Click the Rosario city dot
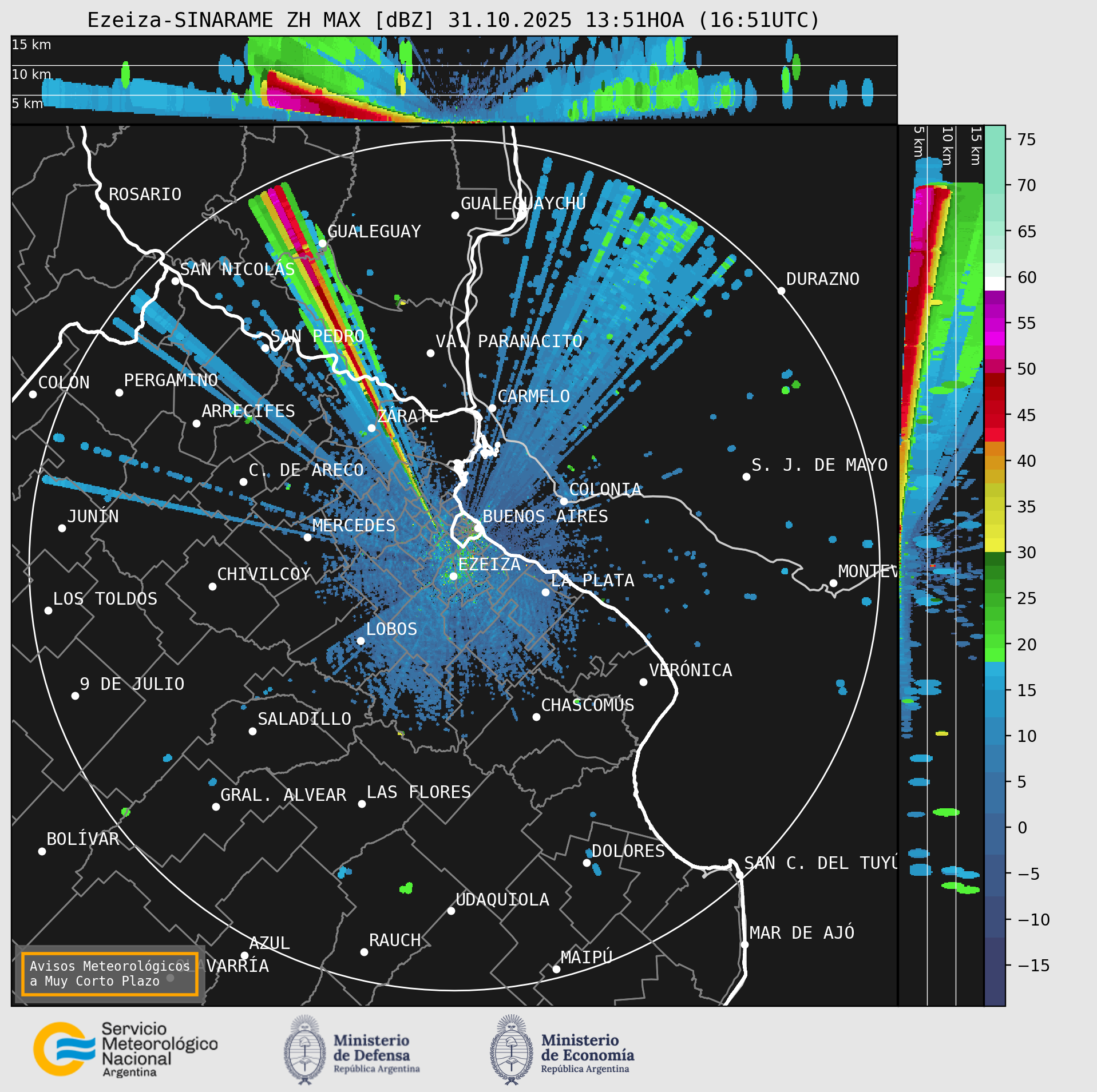1097x1092 pixels. (x=104, y=206)
